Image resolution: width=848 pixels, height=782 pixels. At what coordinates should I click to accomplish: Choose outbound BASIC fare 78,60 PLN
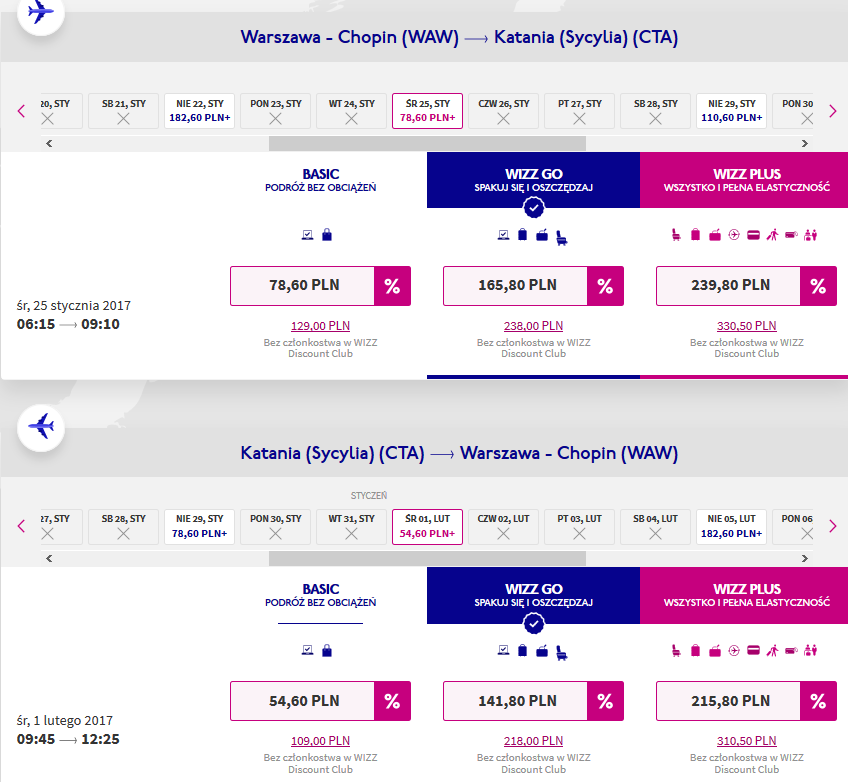point(302,286)
